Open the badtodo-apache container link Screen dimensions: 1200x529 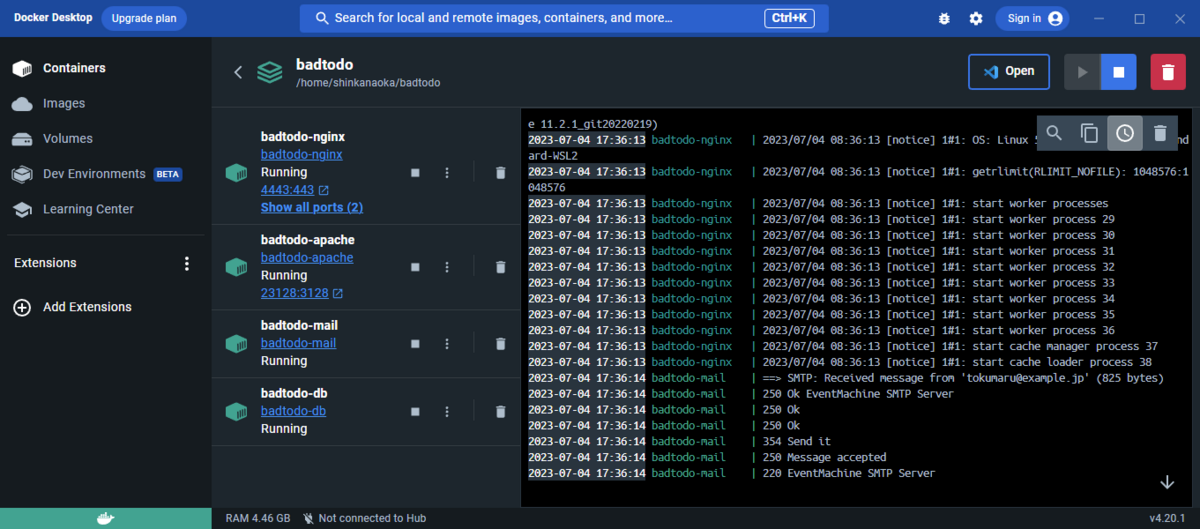pos(307,258)
